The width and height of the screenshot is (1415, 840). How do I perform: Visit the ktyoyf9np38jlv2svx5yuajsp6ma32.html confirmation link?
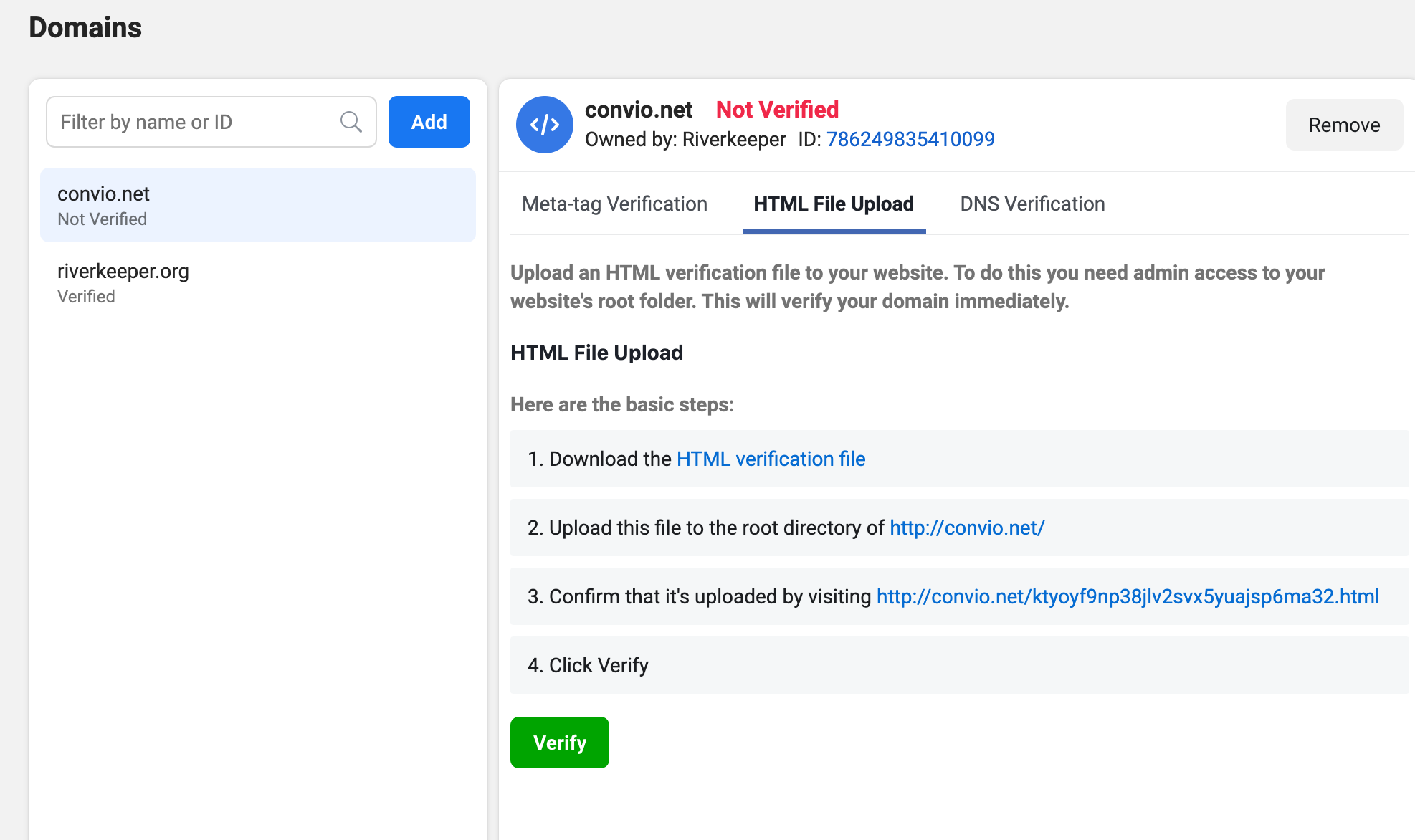click(x=1128, y=596)
